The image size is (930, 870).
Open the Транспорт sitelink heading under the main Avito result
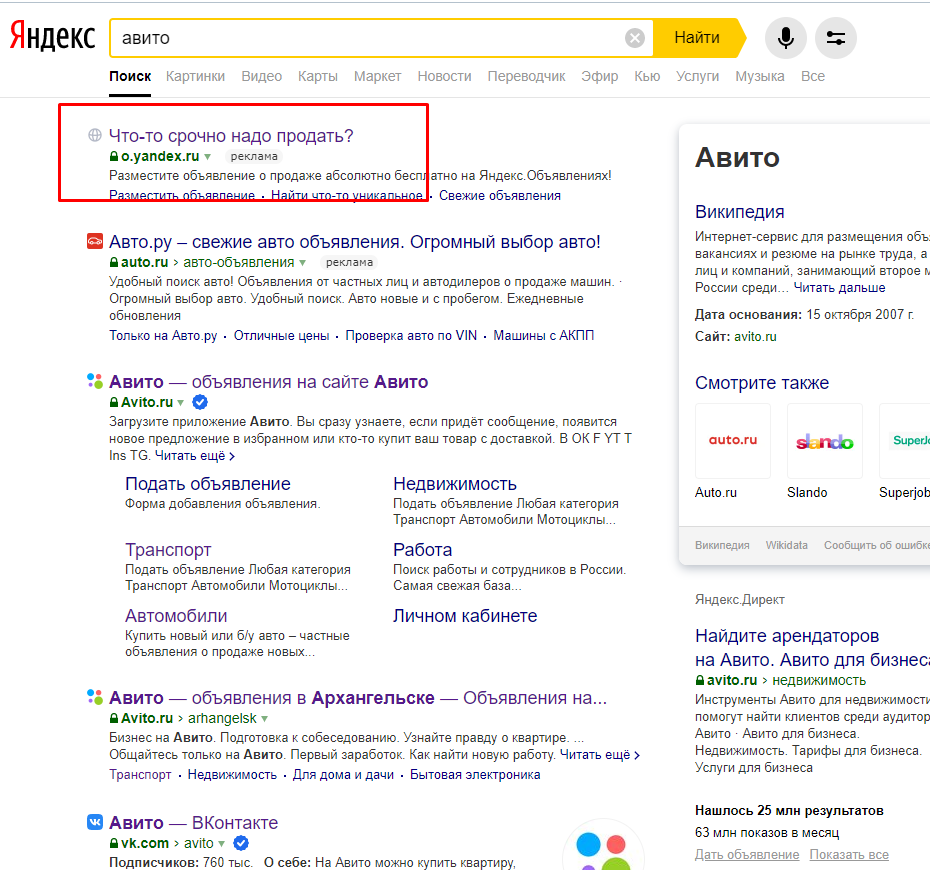[168, 550]
